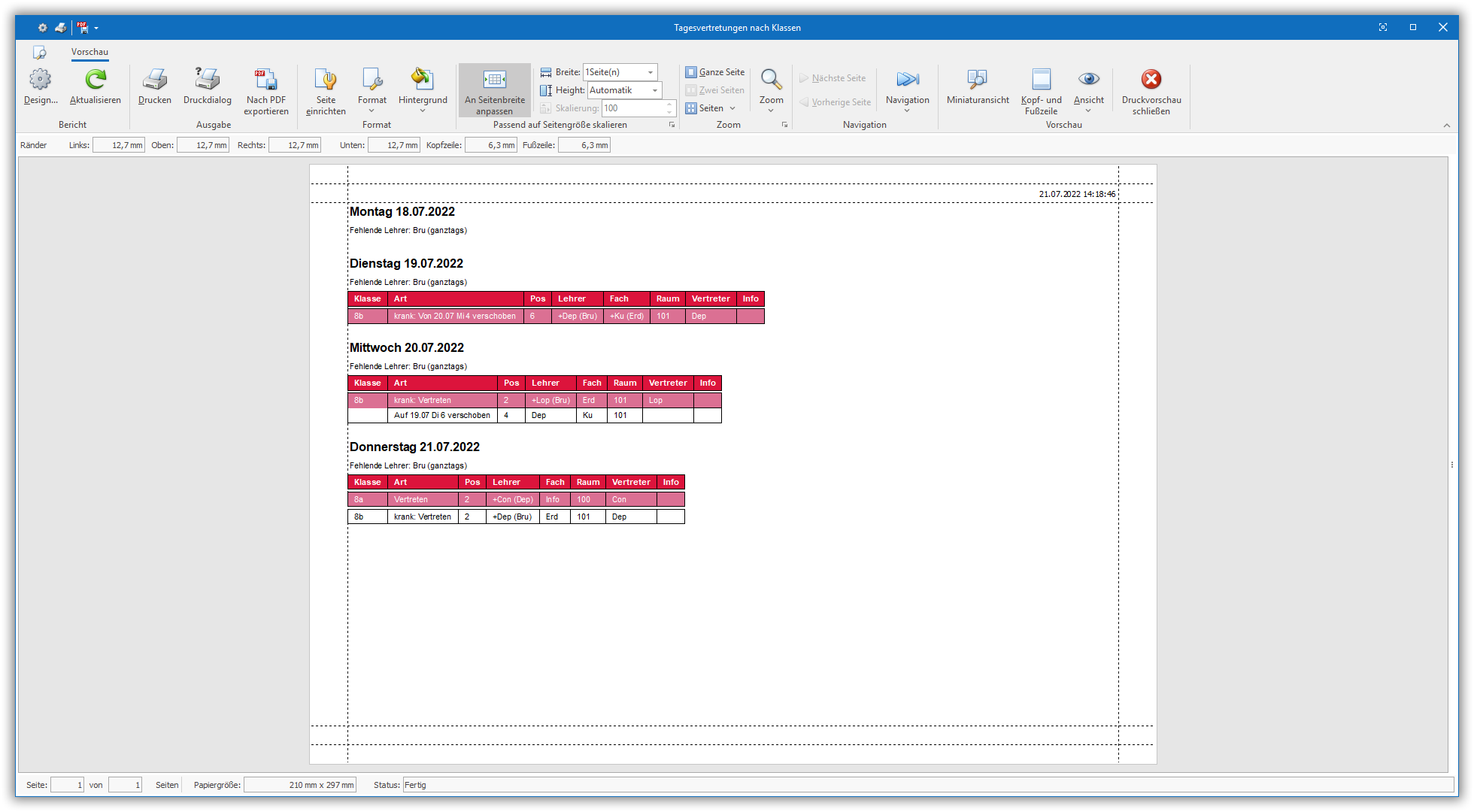This screenshot has width=1474, height=812.
Task: Select Ganze Seite zoom view
Action: 714,72
